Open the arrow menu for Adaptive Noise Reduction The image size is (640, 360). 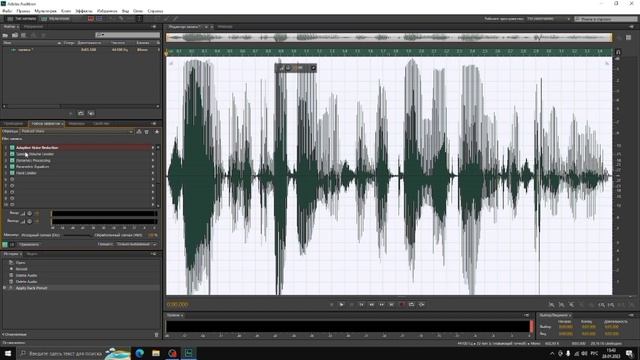[153, 147]
